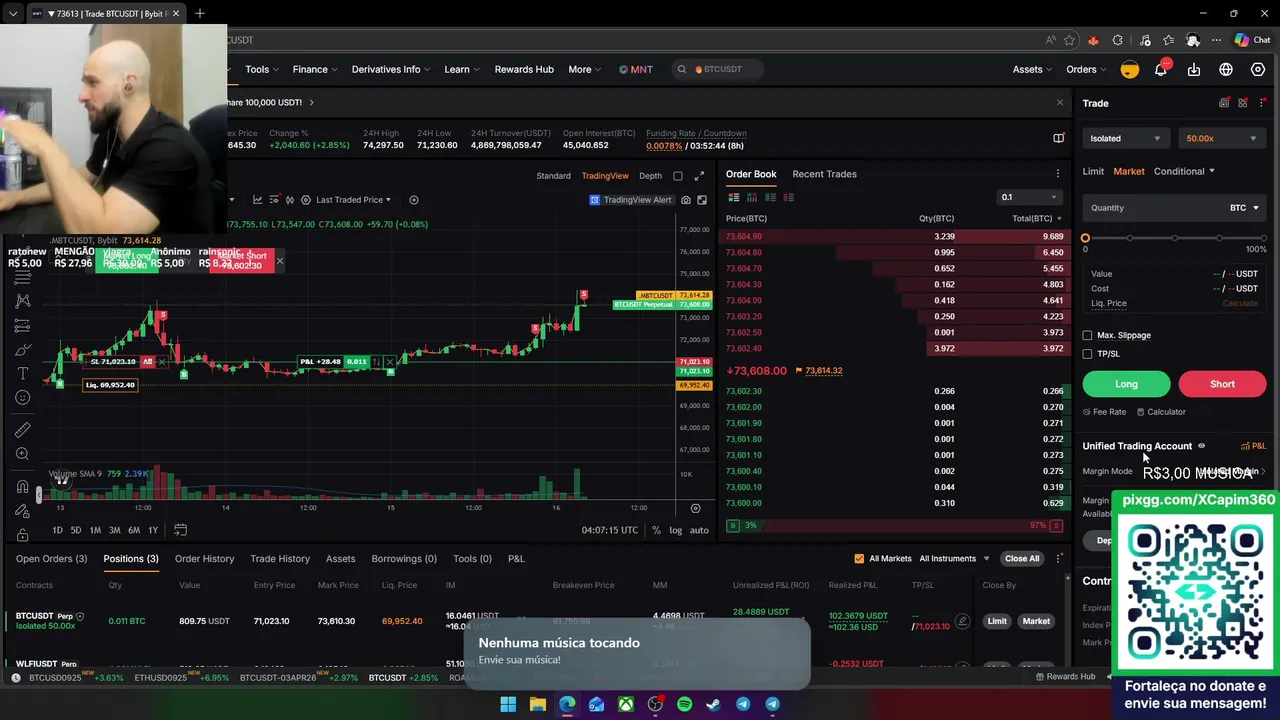Image resolution: width=1280 pixels, height=720 pixels.
Task: Open Windows Start menu
Action: (508, 704)
